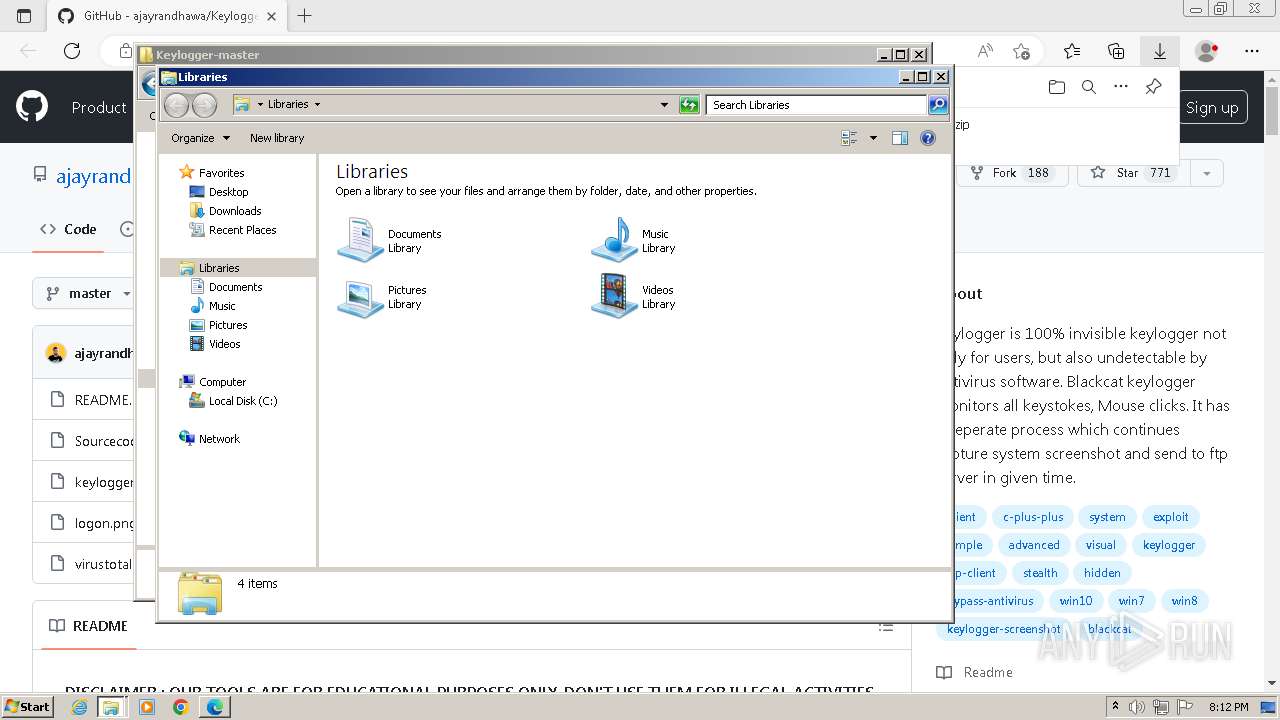
Task: Refresh the Libraries address bar
Action: coord(689,104)
